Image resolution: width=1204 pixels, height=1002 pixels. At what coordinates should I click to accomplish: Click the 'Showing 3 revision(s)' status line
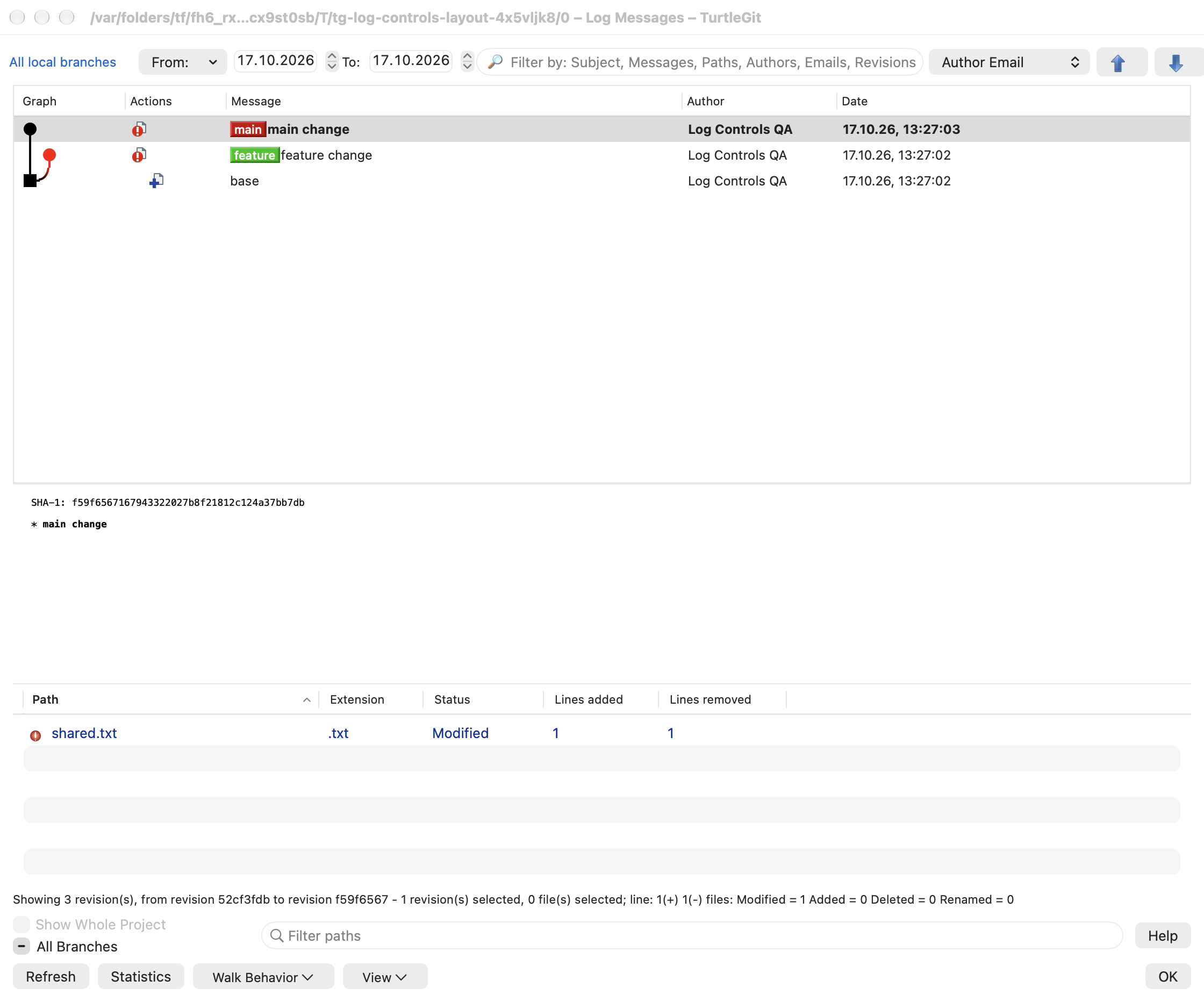(x=513, y=899)
